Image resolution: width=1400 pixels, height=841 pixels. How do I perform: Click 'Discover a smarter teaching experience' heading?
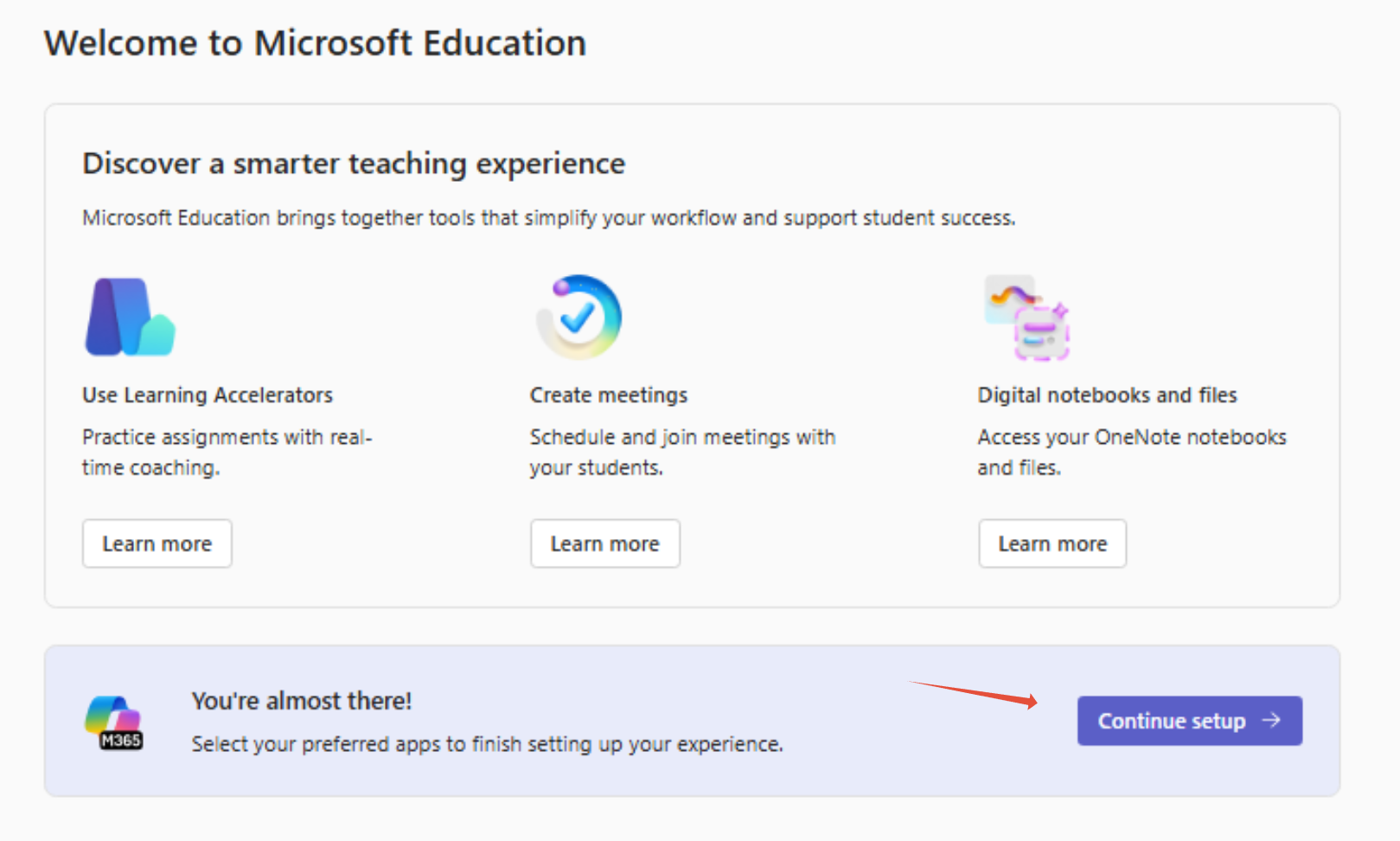pyautogui.click(x=354, y=164)
